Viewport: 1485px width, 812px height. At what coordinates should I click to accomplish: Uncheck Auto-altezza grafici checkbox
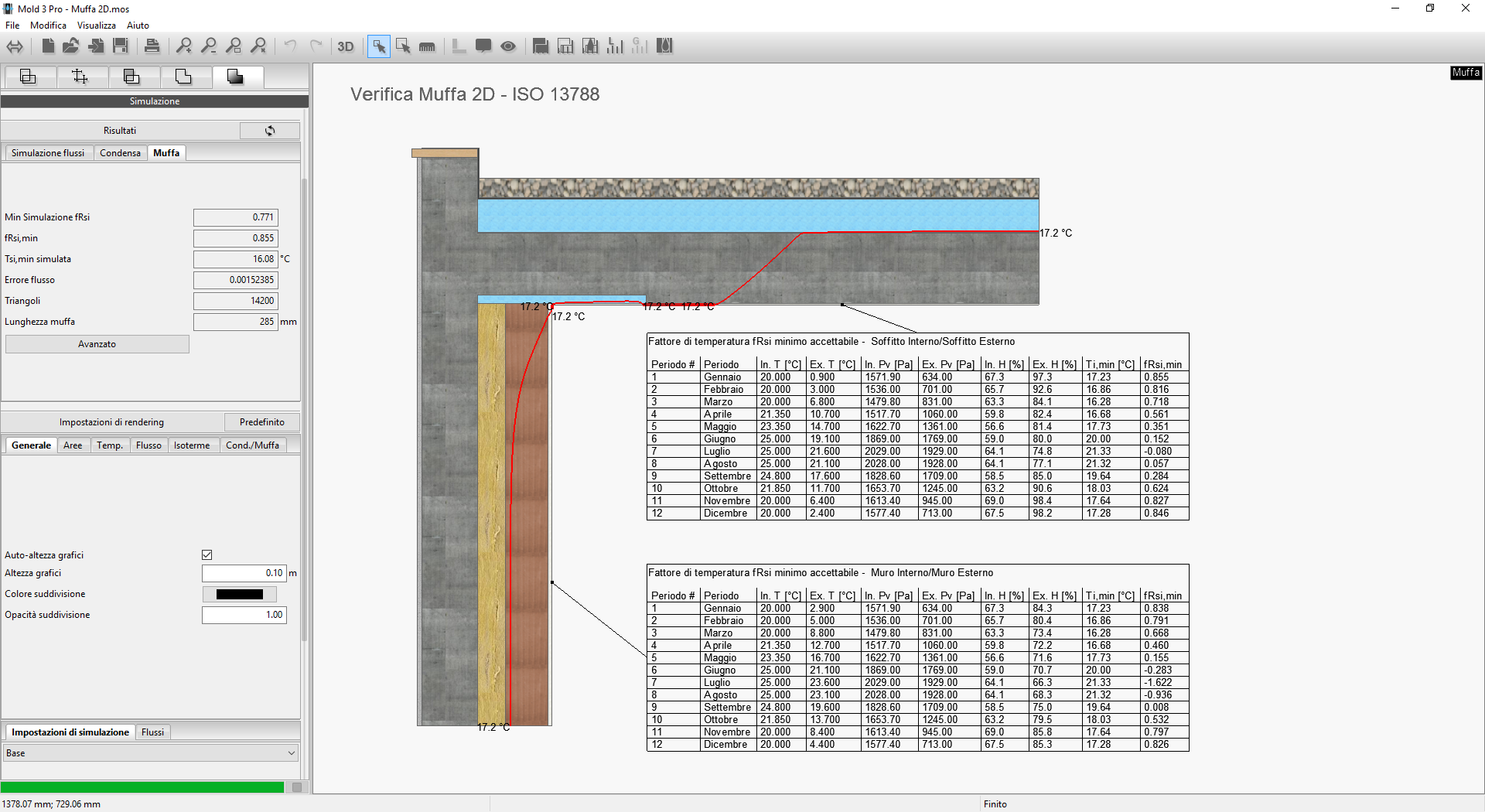[207, 555]
